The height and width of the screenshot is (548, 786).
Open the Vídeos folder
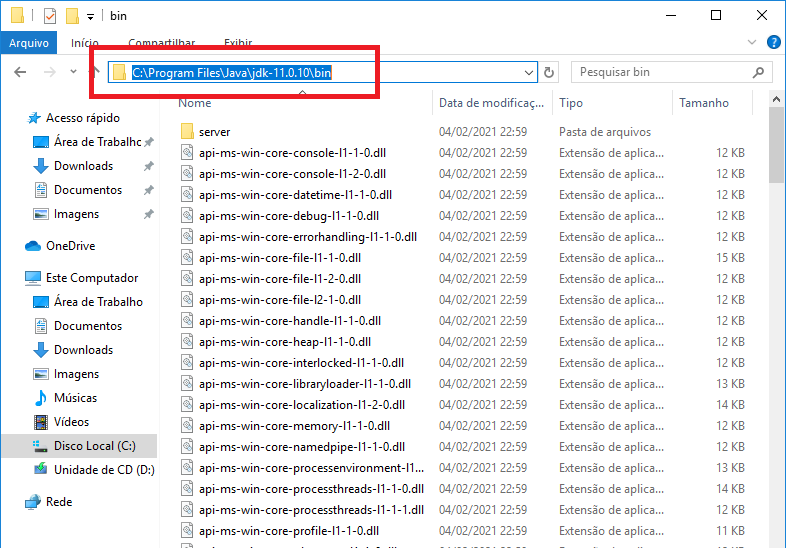click(x=71, y=422)
